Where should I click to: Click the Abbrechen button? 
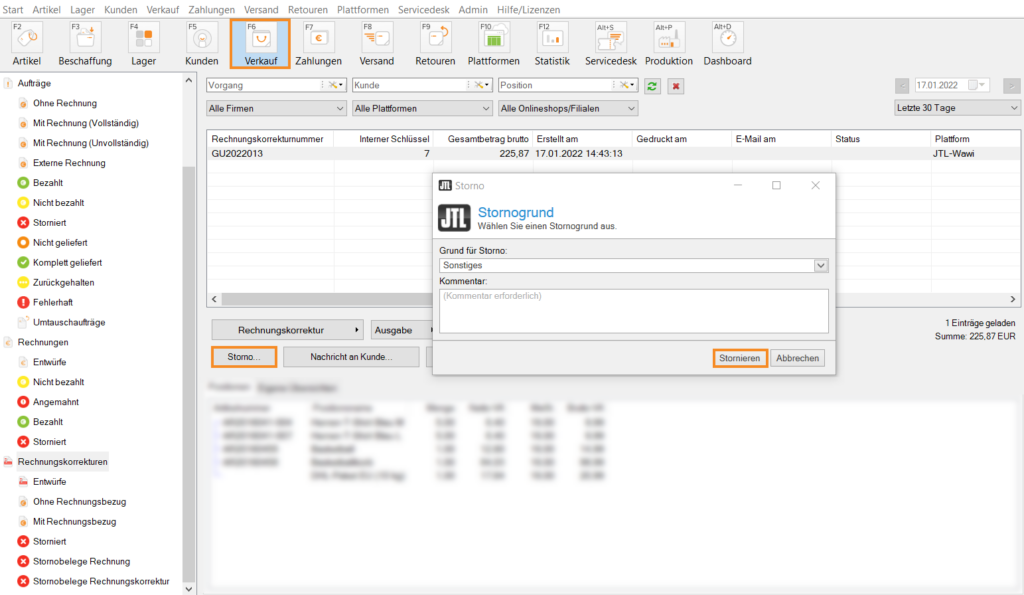[x=797, y=358]
